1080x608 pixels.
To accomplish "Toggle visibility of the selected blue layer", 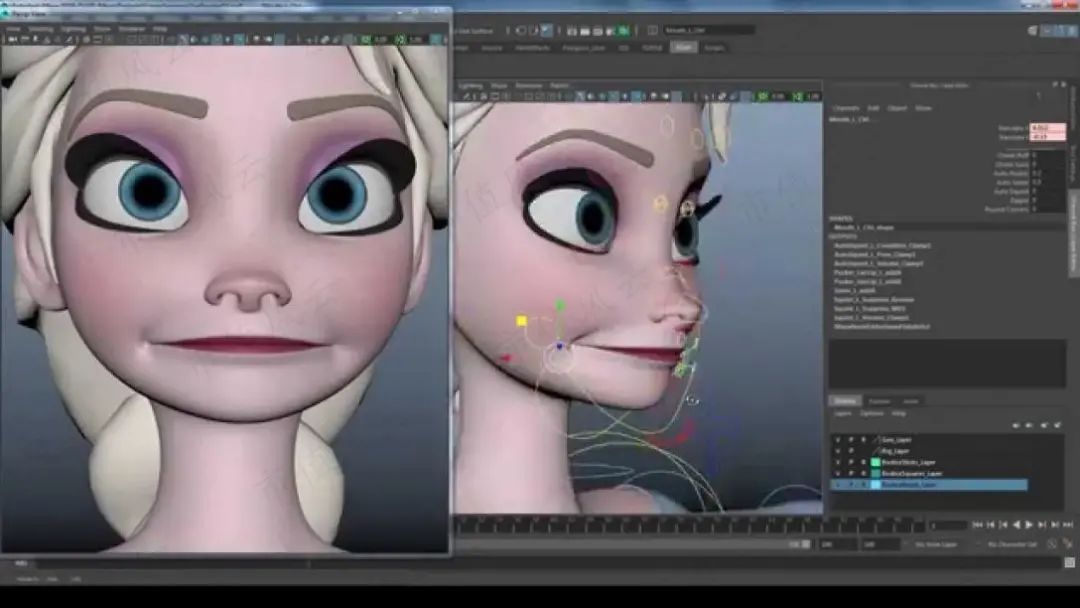I will click(x=838, y=485).
